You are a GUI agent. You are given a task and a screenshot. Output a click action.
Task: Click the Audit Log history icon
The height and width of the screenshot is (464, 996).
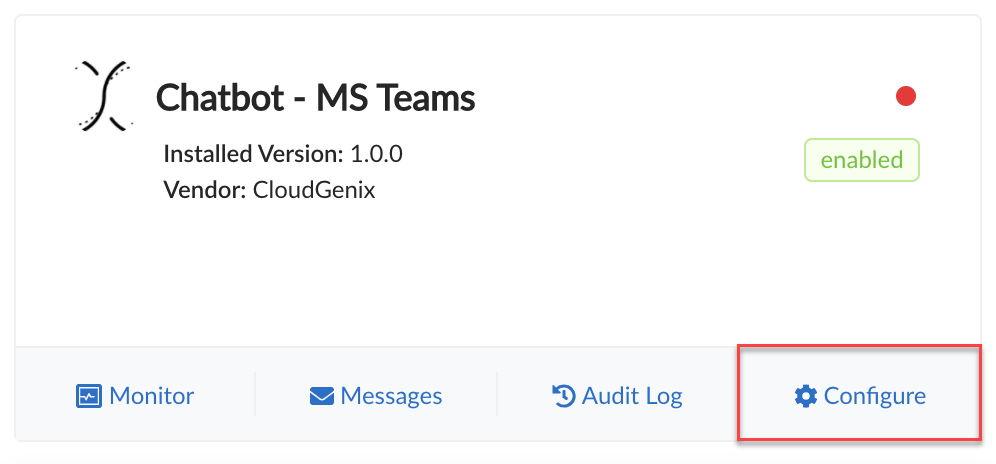pyautogui.click(x=564, y=396)
